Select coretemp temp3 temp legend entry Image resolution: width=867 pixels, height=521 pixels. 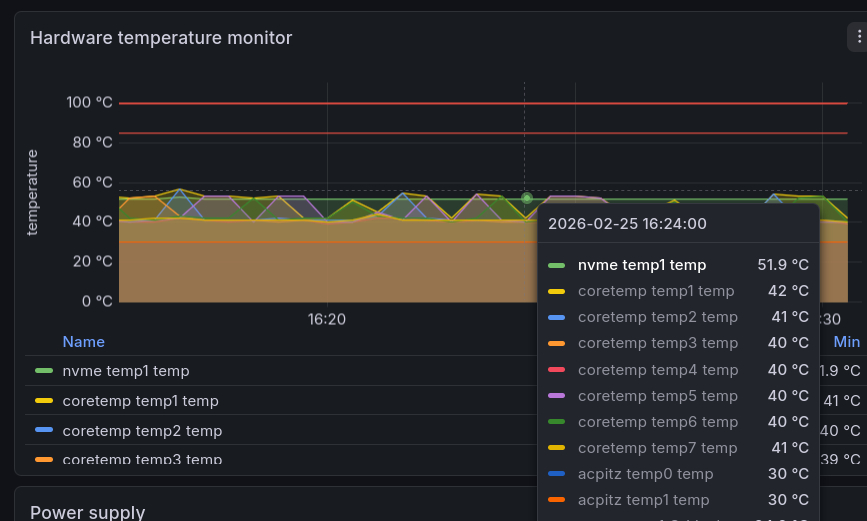pyautogui.click(x=142, y=460)
